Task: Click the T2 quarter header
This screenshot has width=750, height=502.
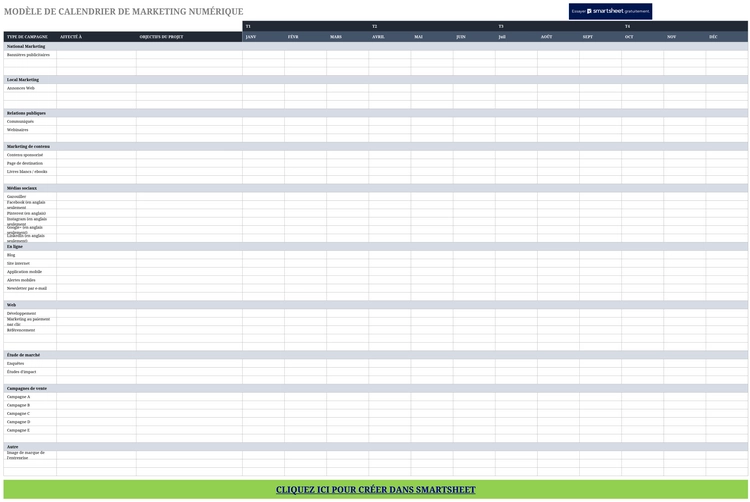Action: (432, 26)
